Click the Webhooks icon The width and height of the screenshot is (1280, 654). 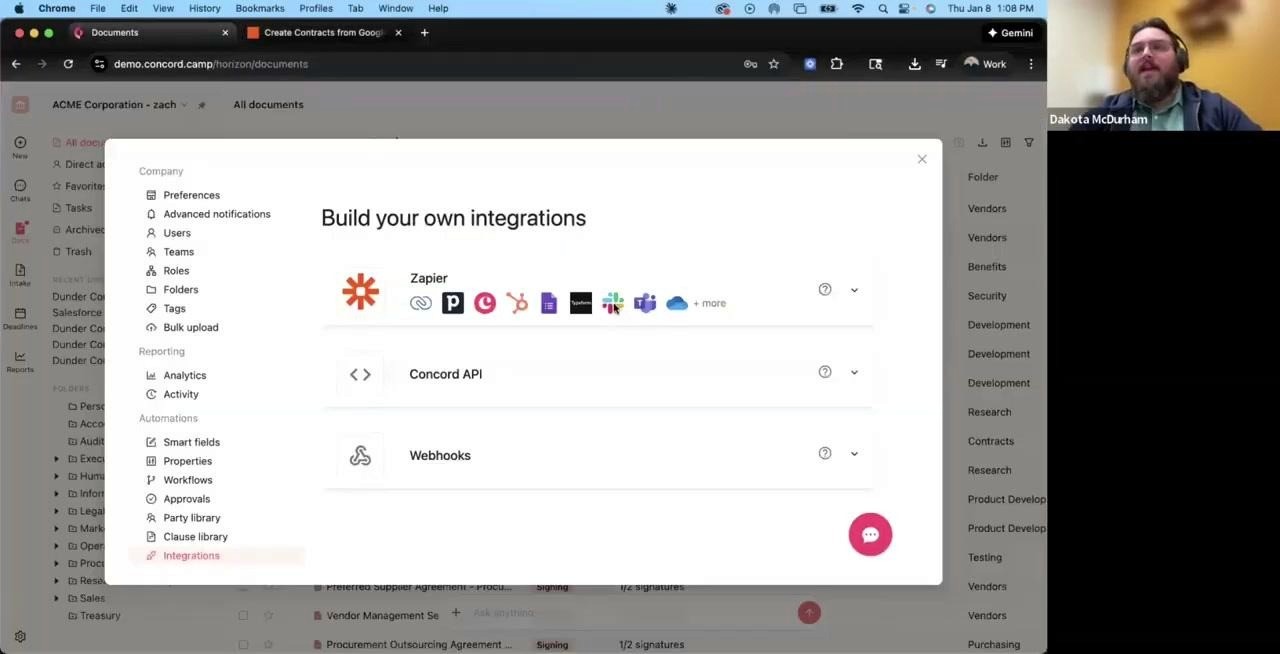(x=360, y=456)
